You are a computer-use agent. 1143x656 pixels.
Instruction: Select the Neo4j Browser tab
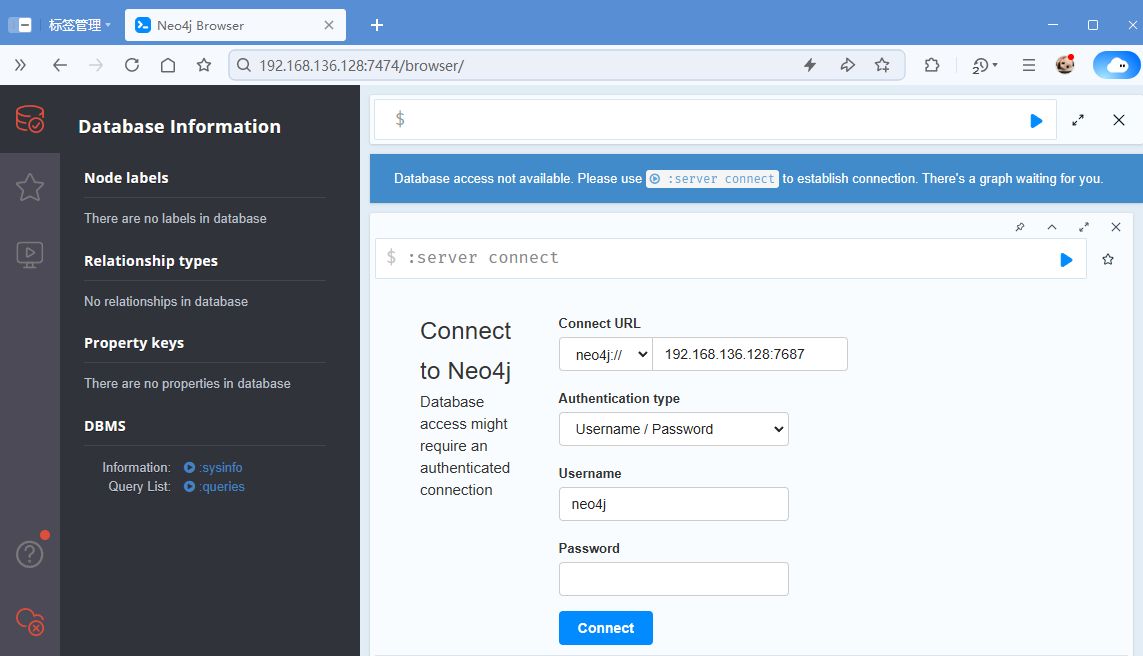235,26
